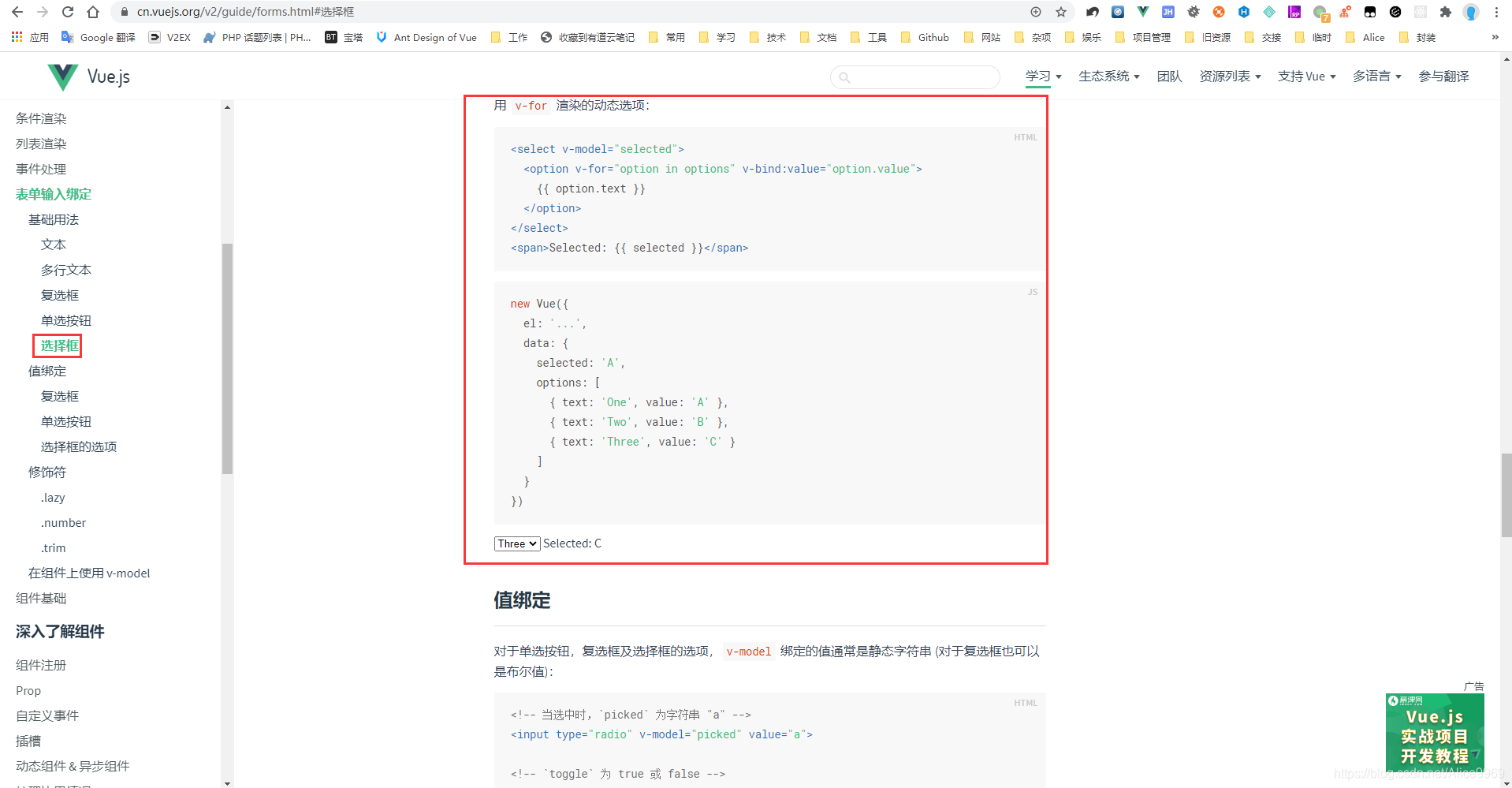Open the 列表渲染 sidebar link
This screenshot has height=788, width=1512.
[40, 144]
